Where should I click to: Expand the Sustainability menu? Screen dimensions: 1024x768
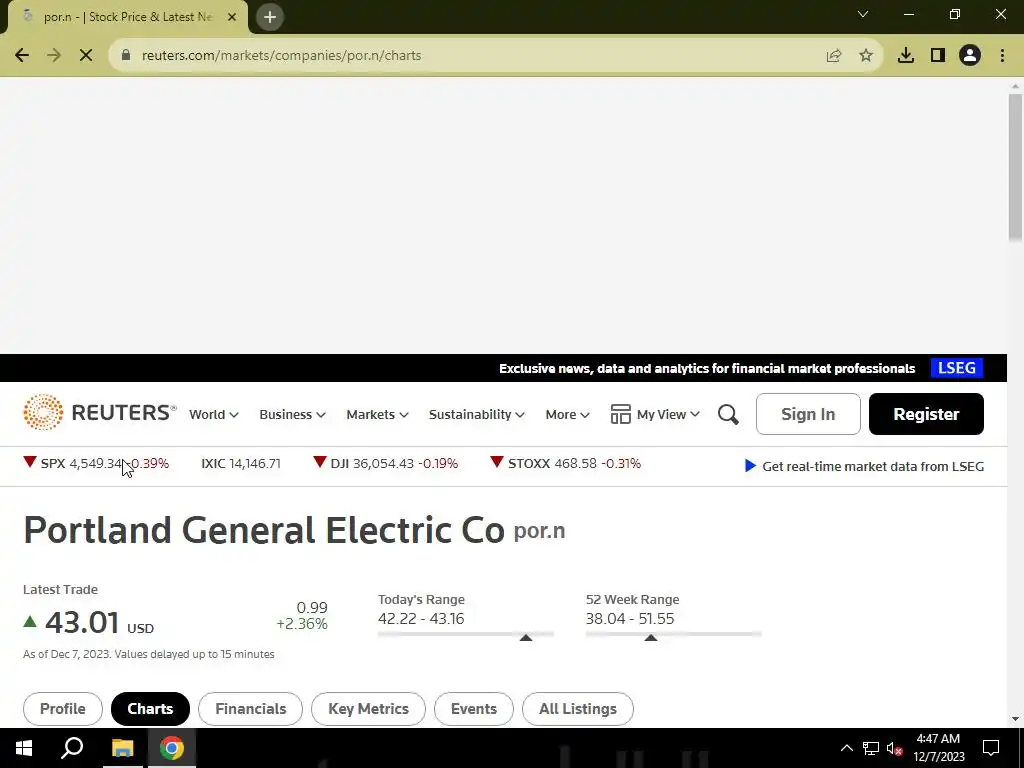pos(476,415)
